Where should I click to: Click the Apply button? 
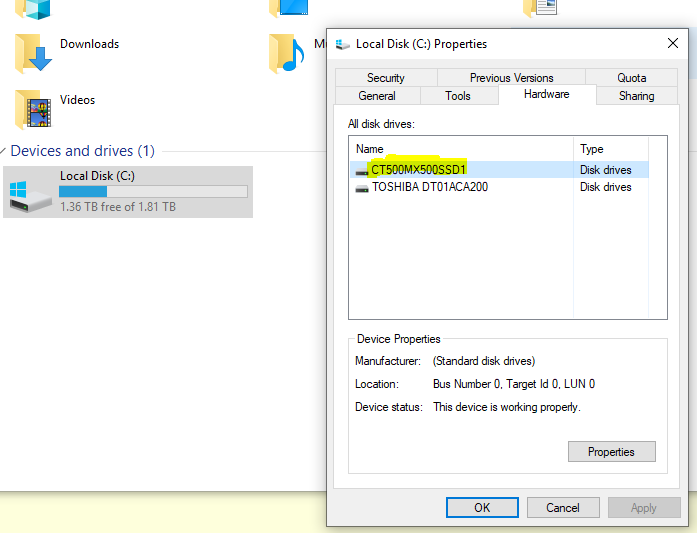click(644, 508)
